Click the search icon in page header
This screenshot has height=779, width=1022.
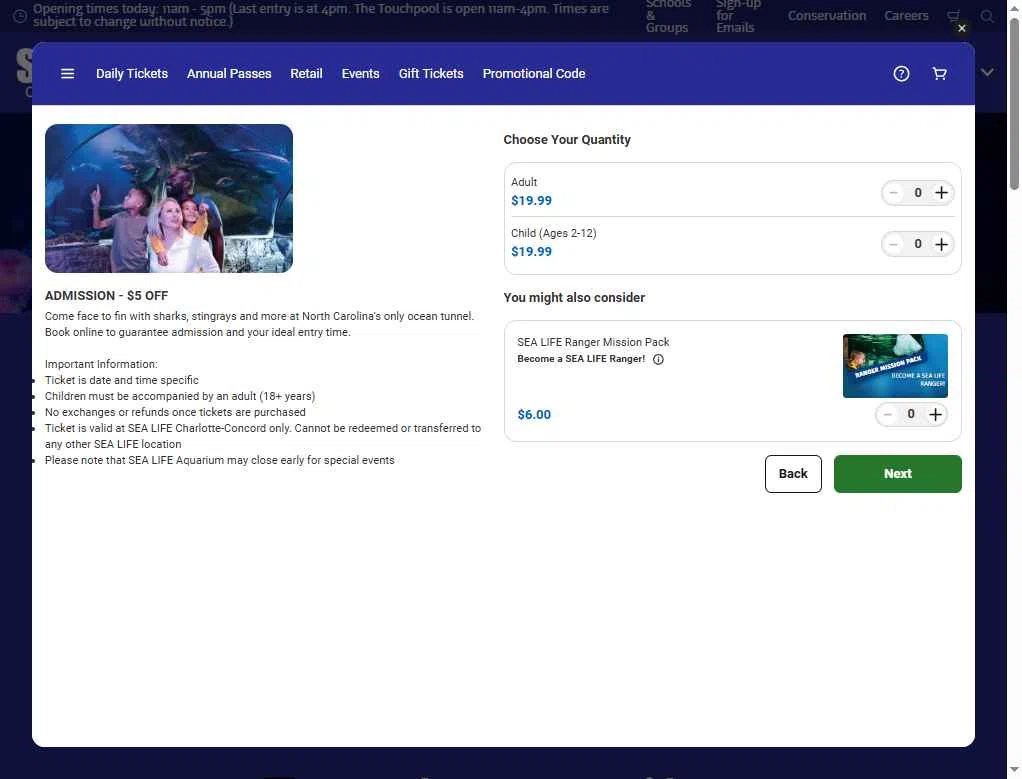987,16
